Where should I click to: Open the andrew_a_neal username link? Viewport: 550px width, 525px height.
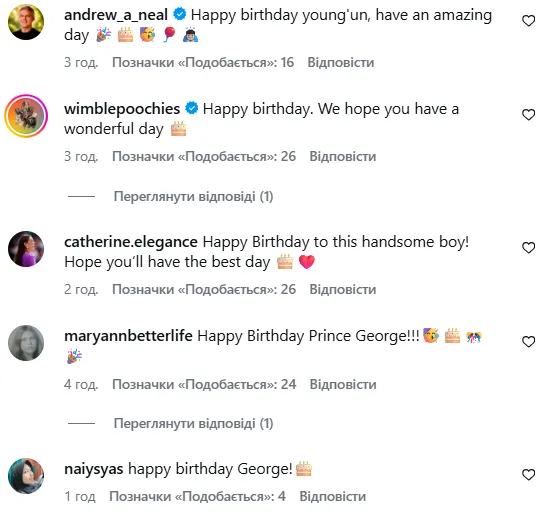tap(116, 15)
